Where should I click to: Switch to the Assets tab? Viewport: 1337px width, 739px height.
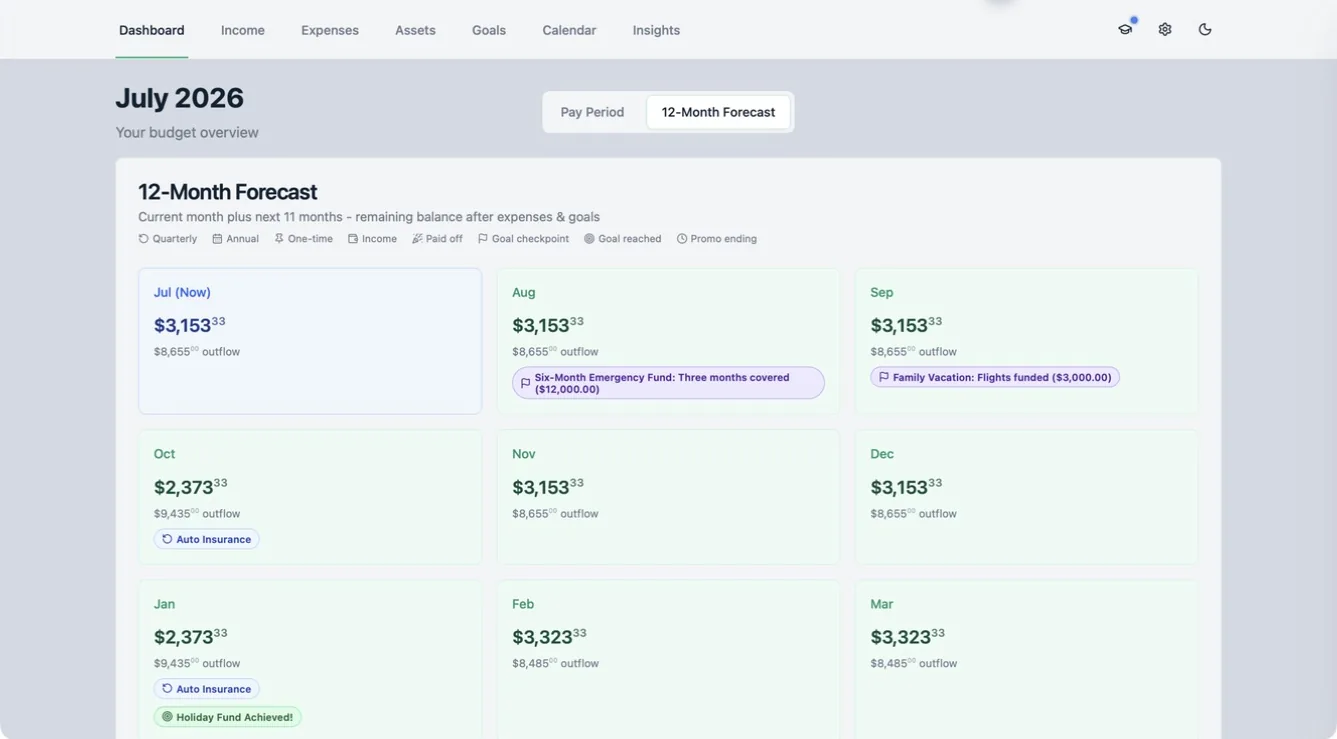point(415,30)
